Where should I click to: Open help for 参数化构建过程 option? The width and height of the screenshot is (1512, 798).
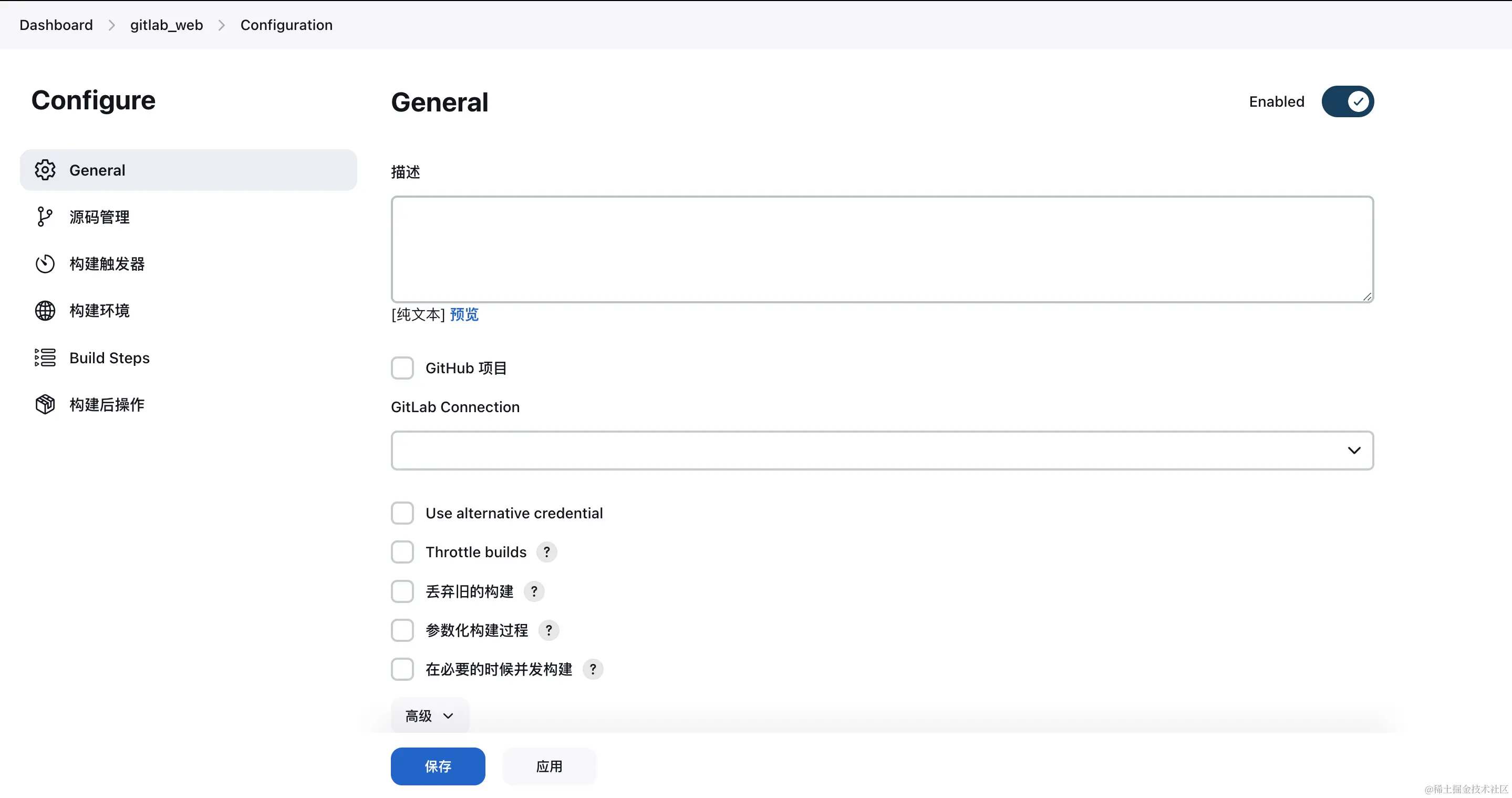click(548, 630)
